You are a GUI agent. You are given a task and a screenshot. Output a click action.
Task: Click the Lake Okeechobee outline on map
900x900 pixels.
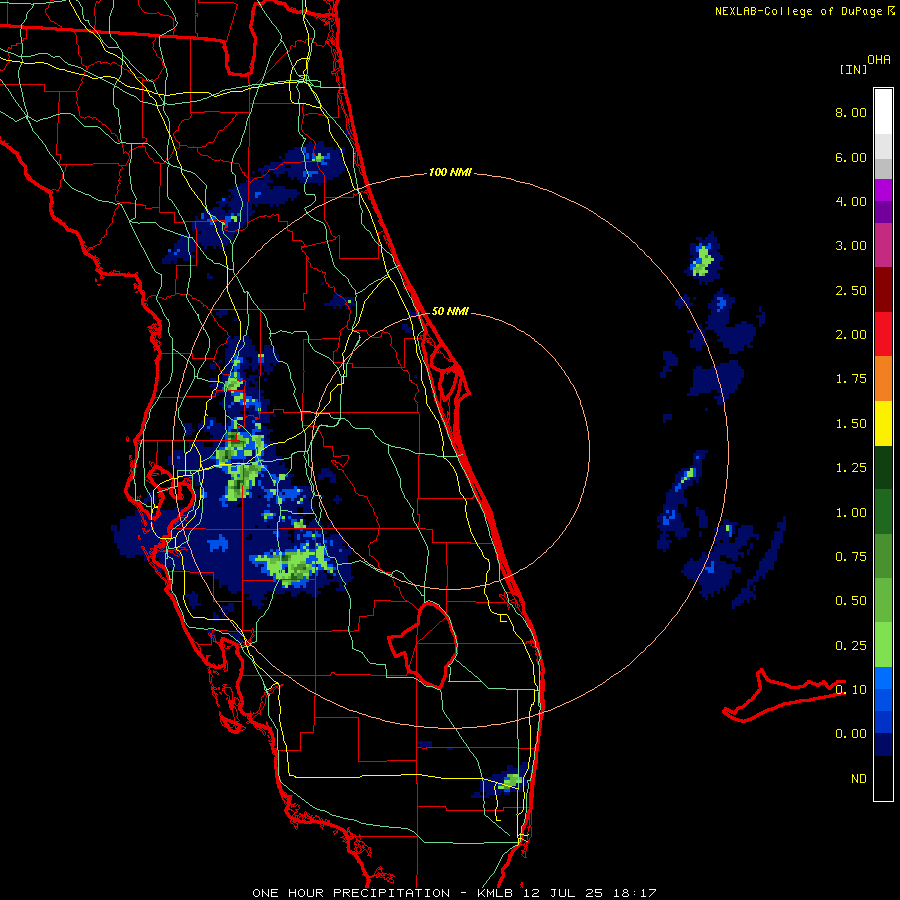pos(423,644)
